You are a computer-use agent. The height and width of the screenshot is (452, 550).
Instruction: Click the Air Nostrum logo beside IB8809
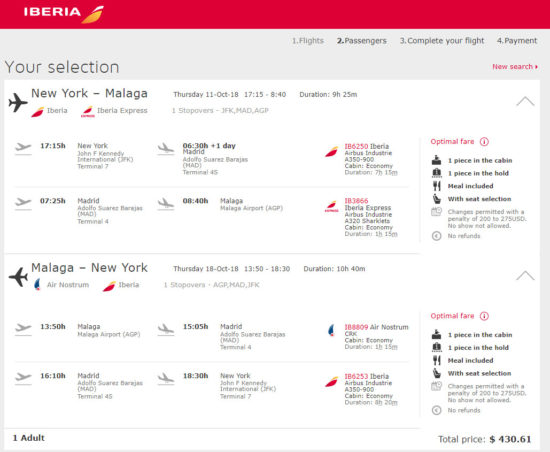pyautogui.click(x=331, y=330)
